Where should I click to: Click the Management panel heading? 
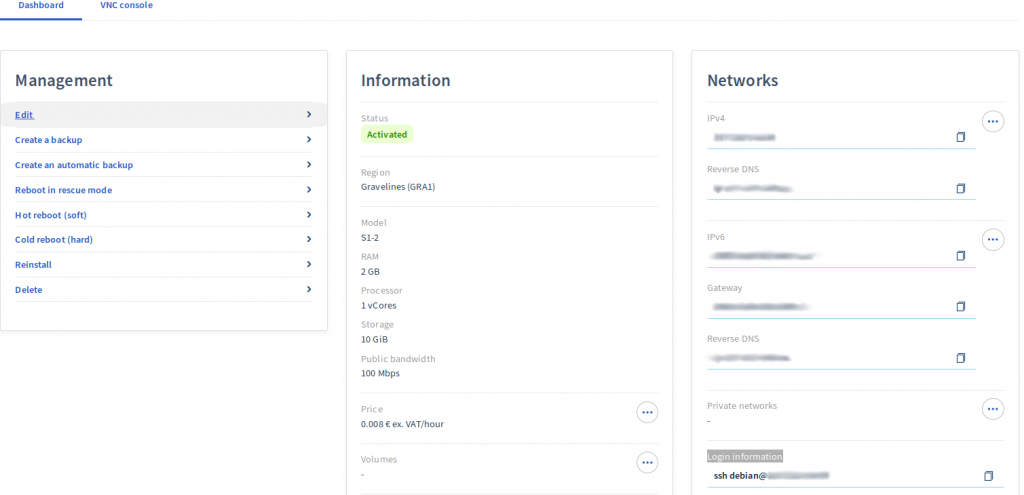click(x=64, y=80)
